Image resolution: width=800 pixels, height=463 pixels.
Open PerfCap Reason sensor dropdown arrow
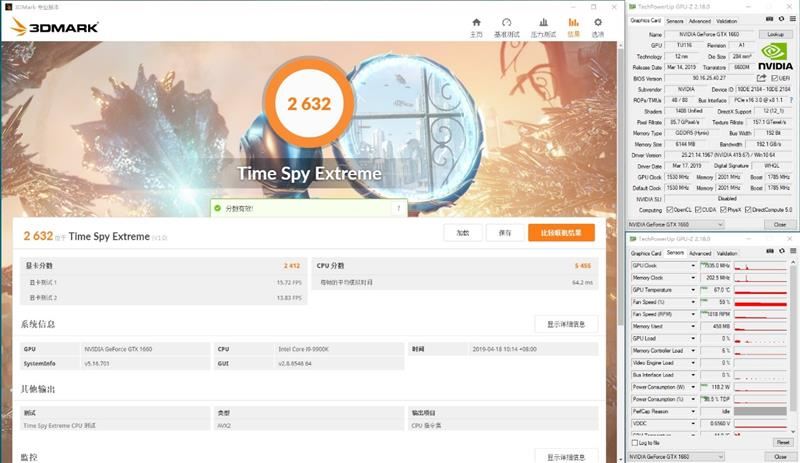(693, 411)
